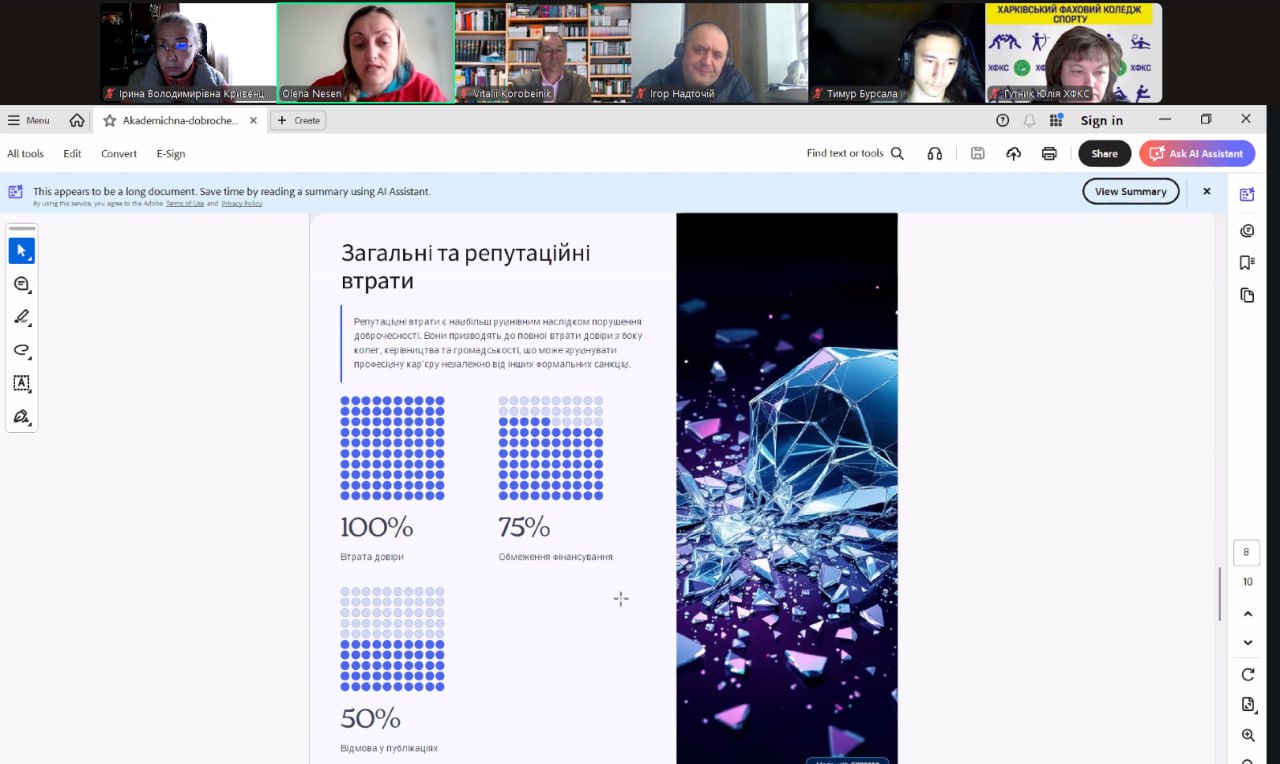Image resolution: width=1280 pixels, height=764 pixels.
Task: Go to previous page with up chevron
Action: point(1247,613)
